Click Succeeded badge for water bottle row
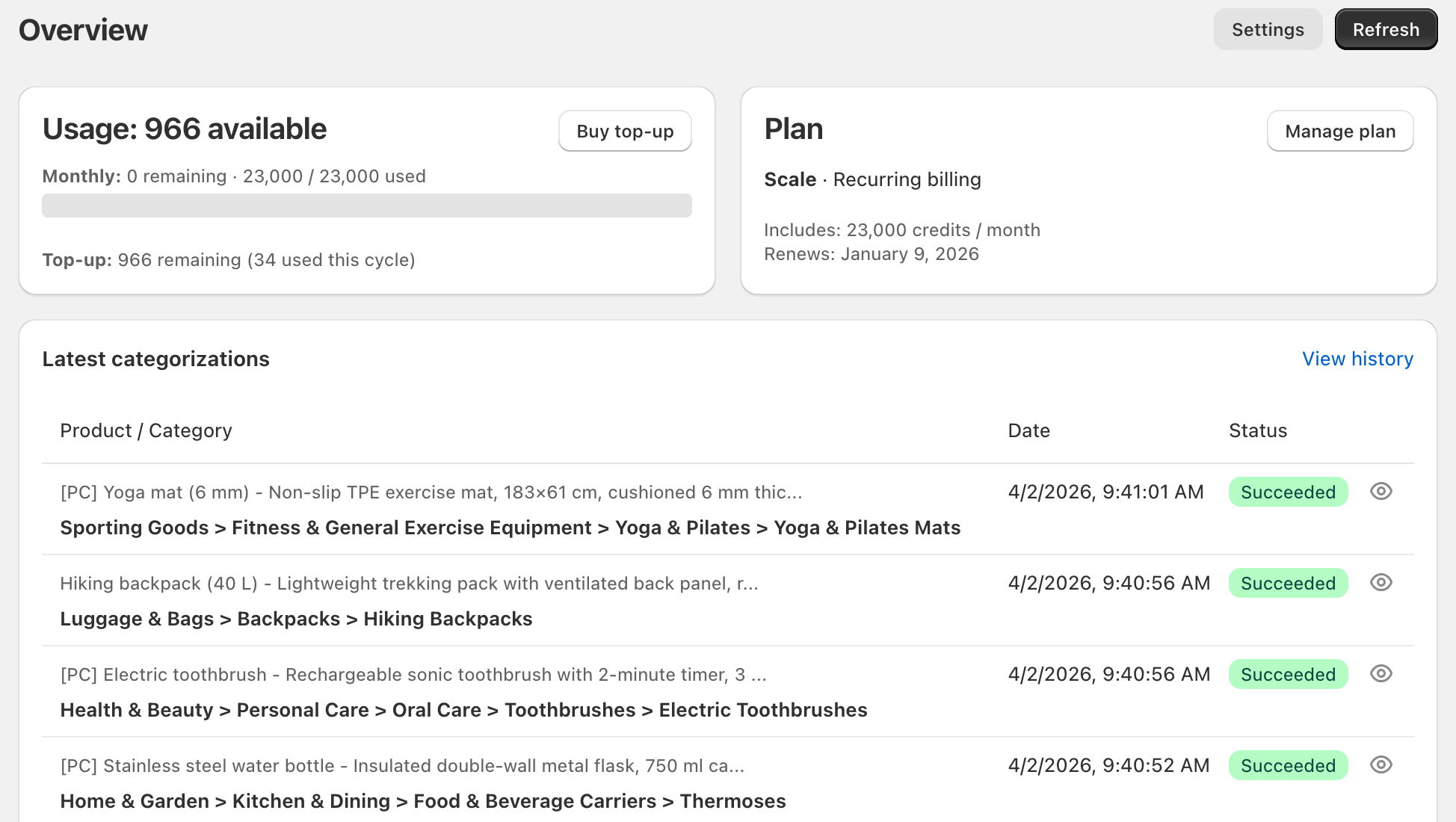1456x822 pixels. [1288, 765]
